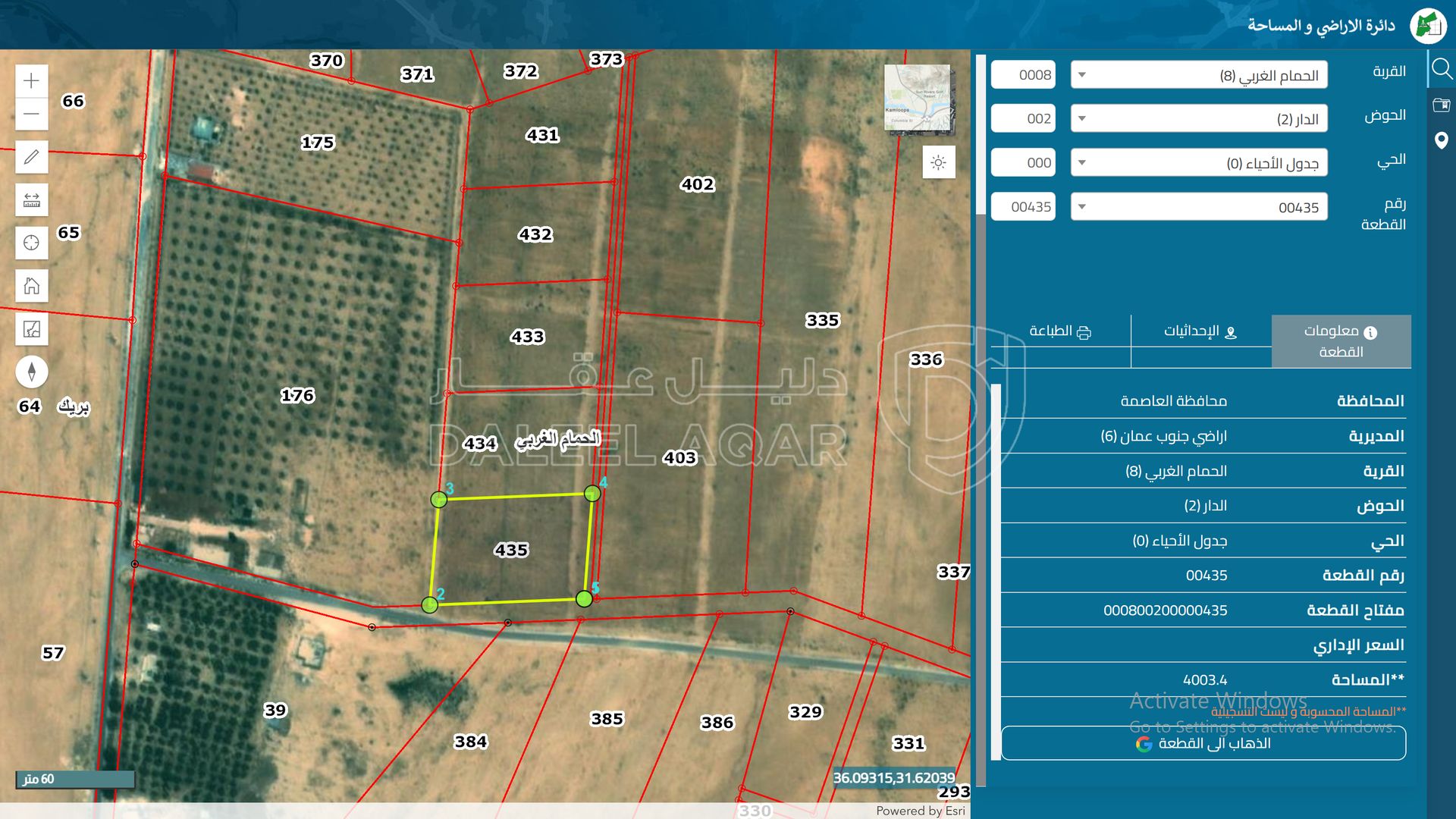Reset the compass north orientation
1456x819 pixels.
(31, 372)
